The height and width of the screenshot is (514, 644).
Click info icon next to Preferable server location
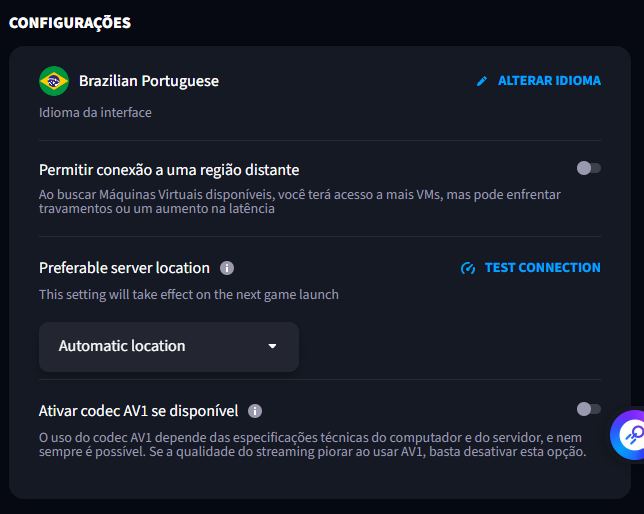pyautogui.click(x=227, y=268)
